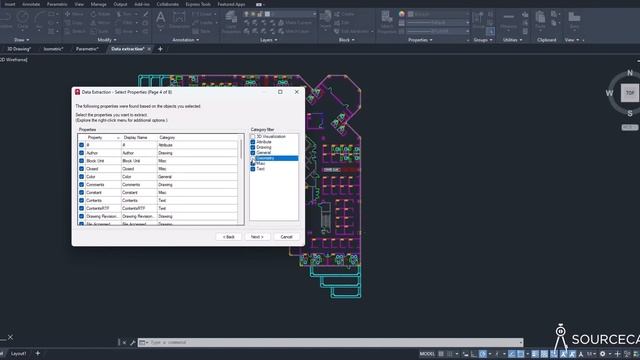640x360 pixels.
Task: Expand the Properties panel dropdown
Action: [x=420, y=40]
